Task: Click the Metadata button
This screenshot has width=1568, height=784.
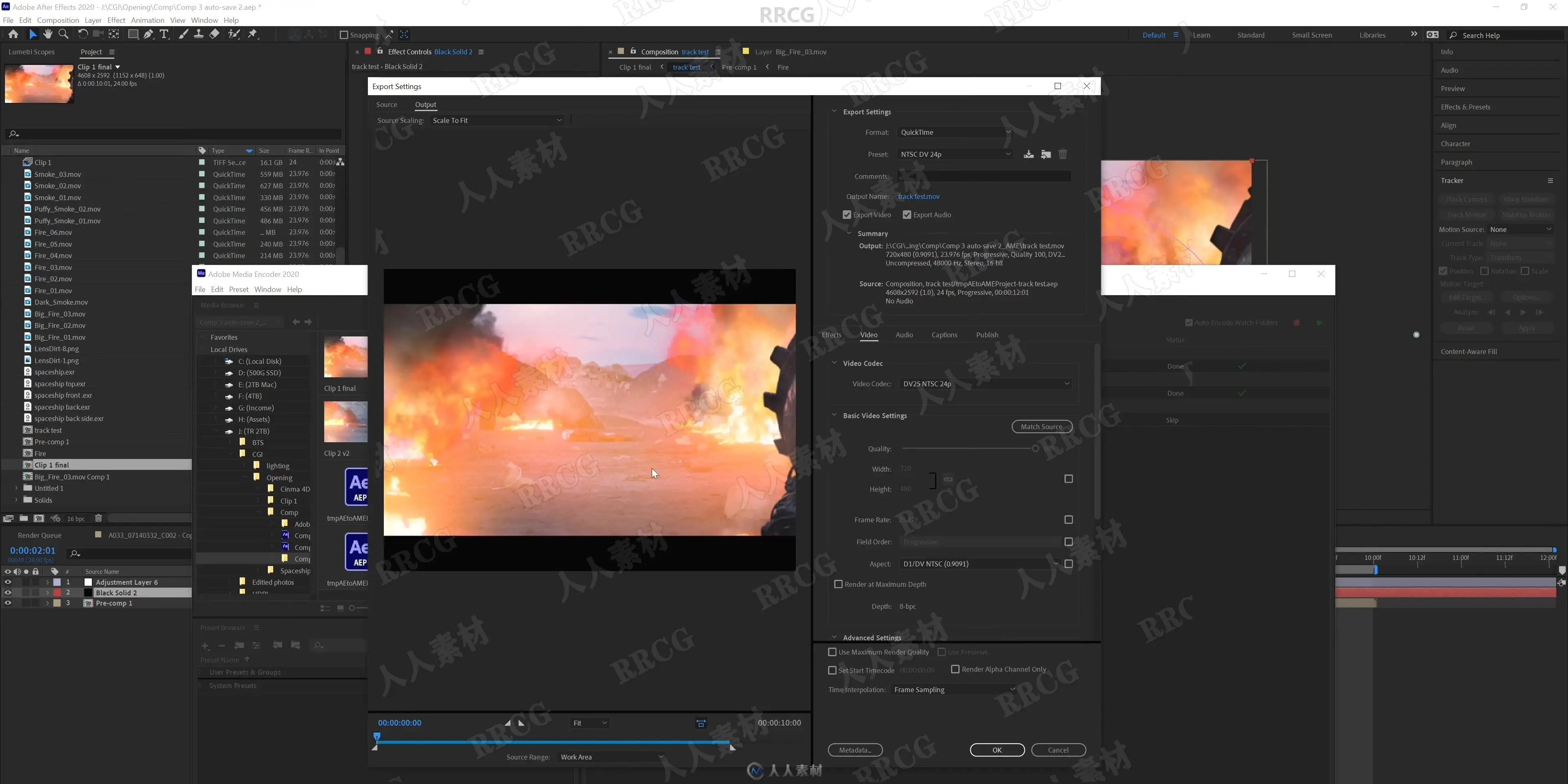Action: point(855,751)
